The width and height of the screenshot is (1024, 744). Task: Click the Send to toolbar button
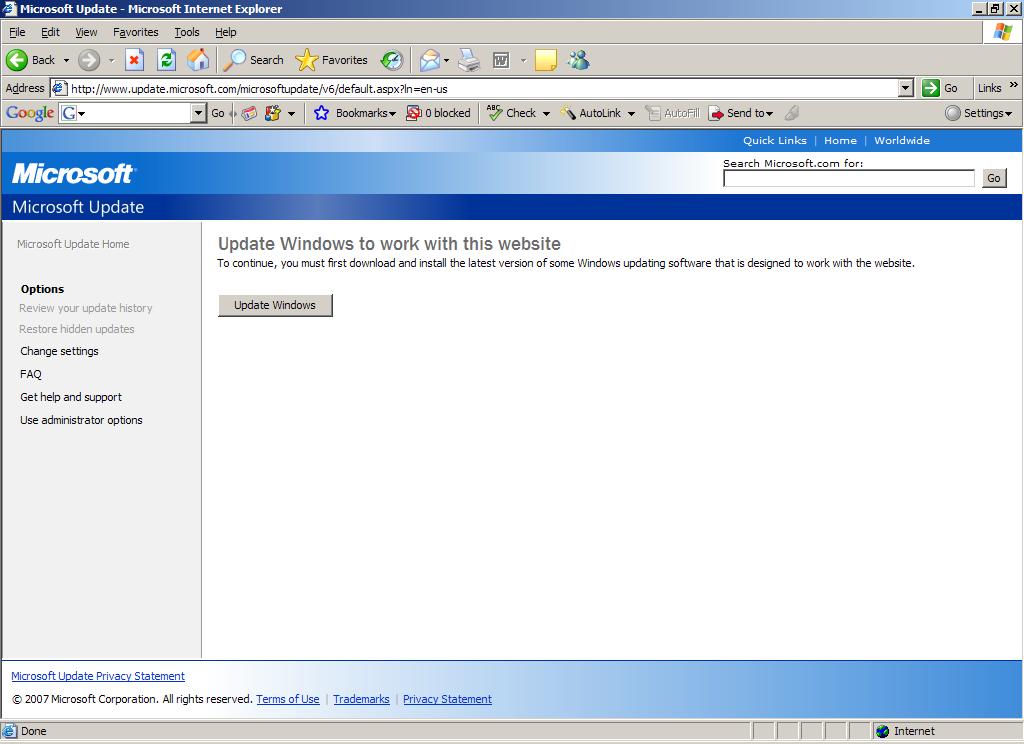[x=741, y=113]
